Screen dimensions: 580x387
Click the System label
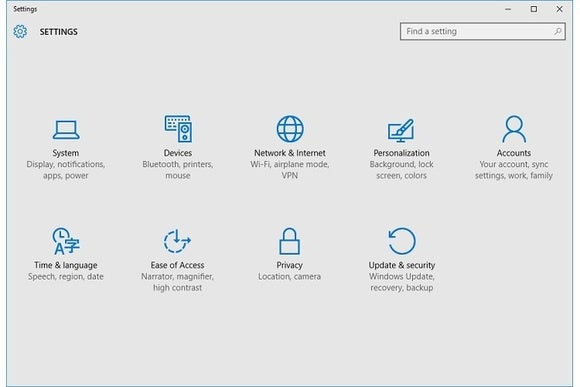(x=65, y=153)
